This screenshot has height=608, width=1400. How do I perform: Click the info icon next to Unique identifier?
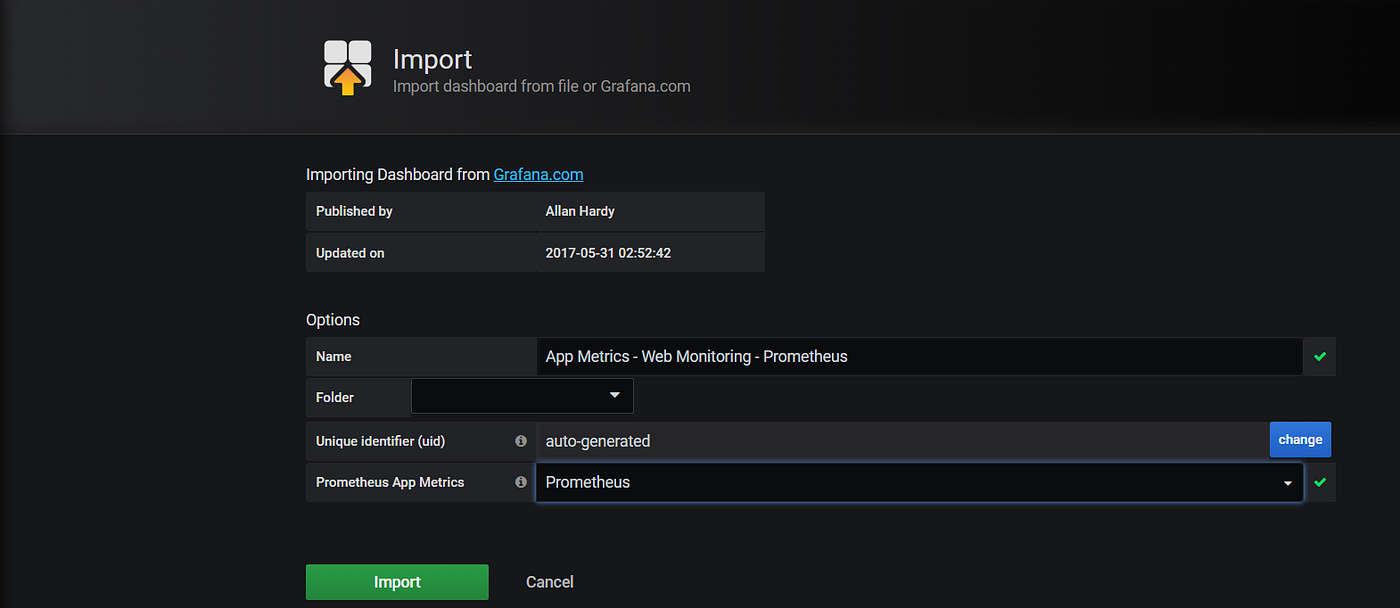click(520, 440)
